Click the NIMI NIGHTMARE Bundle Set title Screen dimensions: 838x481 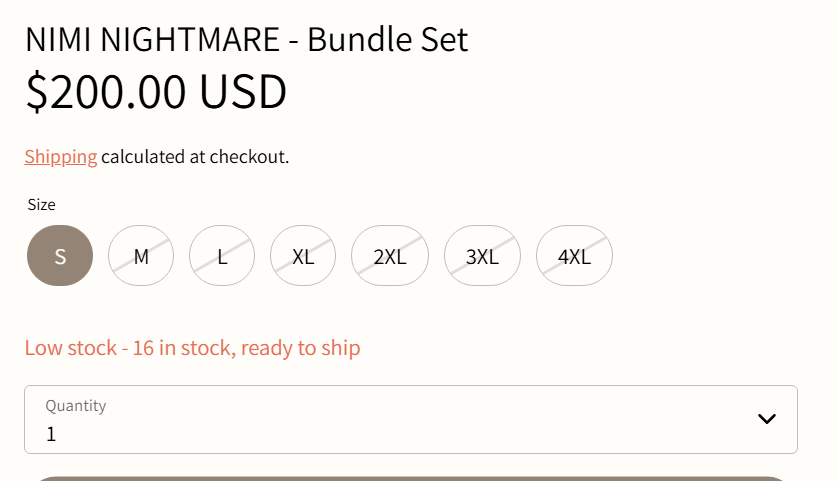click(x=246, y=40)
